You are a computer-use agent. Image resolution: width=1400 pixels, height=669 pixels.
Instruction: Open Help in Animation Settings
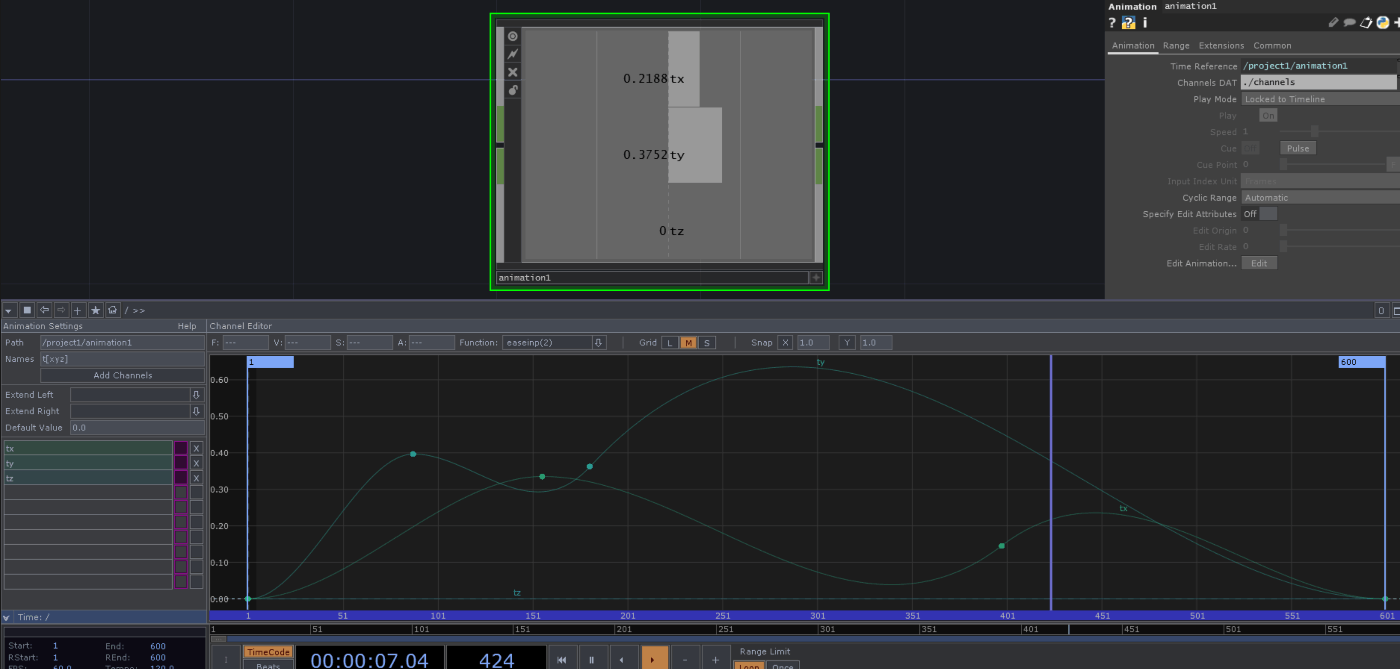tap(187, 326)
